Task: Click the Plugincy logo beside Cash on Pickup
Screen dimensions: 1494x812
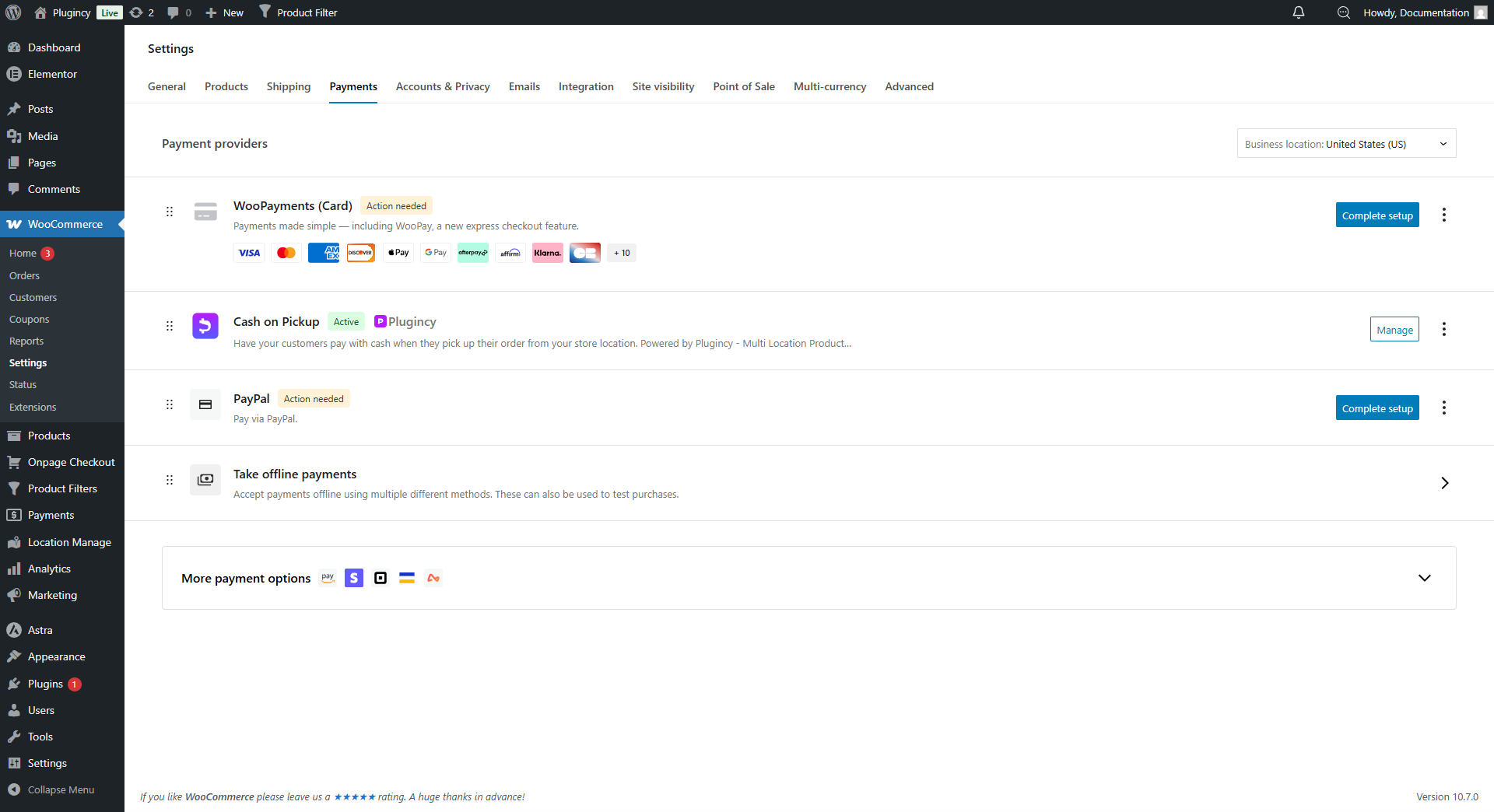Action: tap(405, 321)
